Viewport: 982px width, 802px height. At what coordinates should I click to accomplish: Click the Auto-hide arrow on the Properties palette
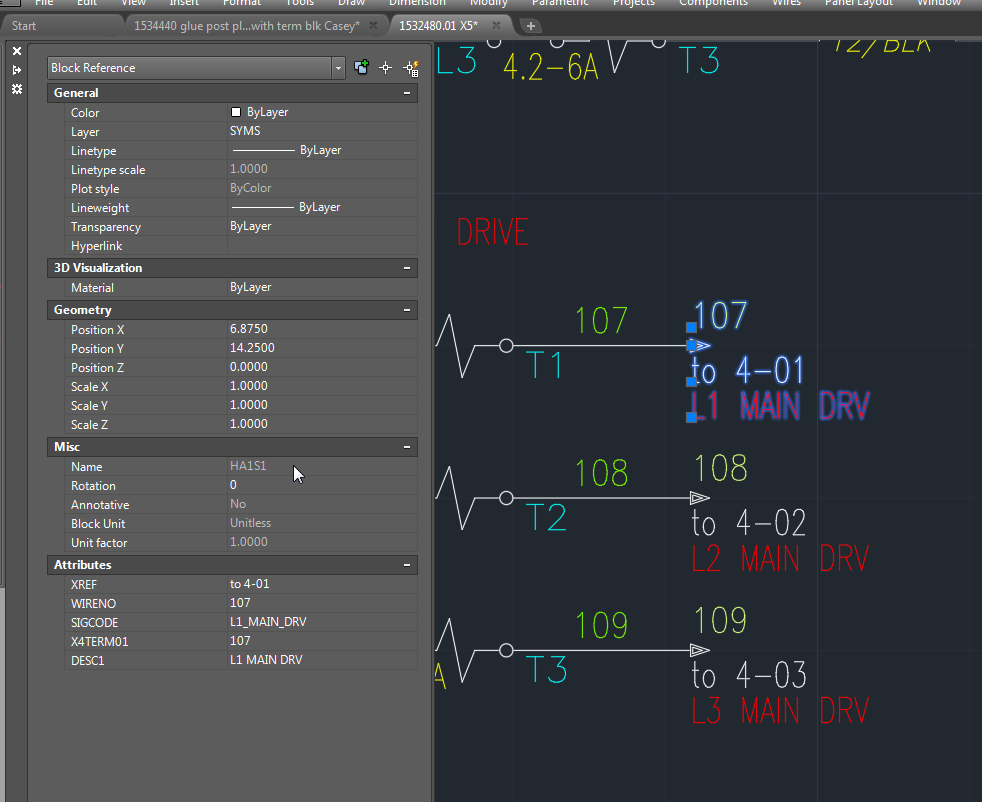[x=16, y=69]
